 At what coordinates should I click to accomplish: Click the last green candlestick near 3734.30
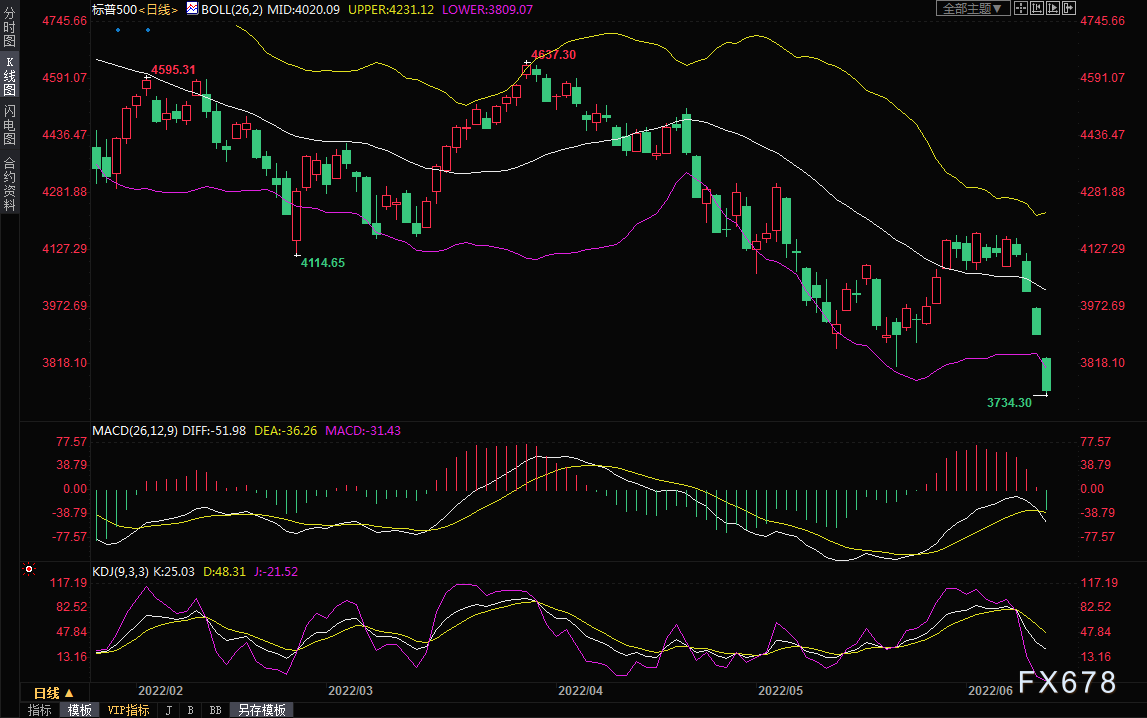click(1047, 374)
